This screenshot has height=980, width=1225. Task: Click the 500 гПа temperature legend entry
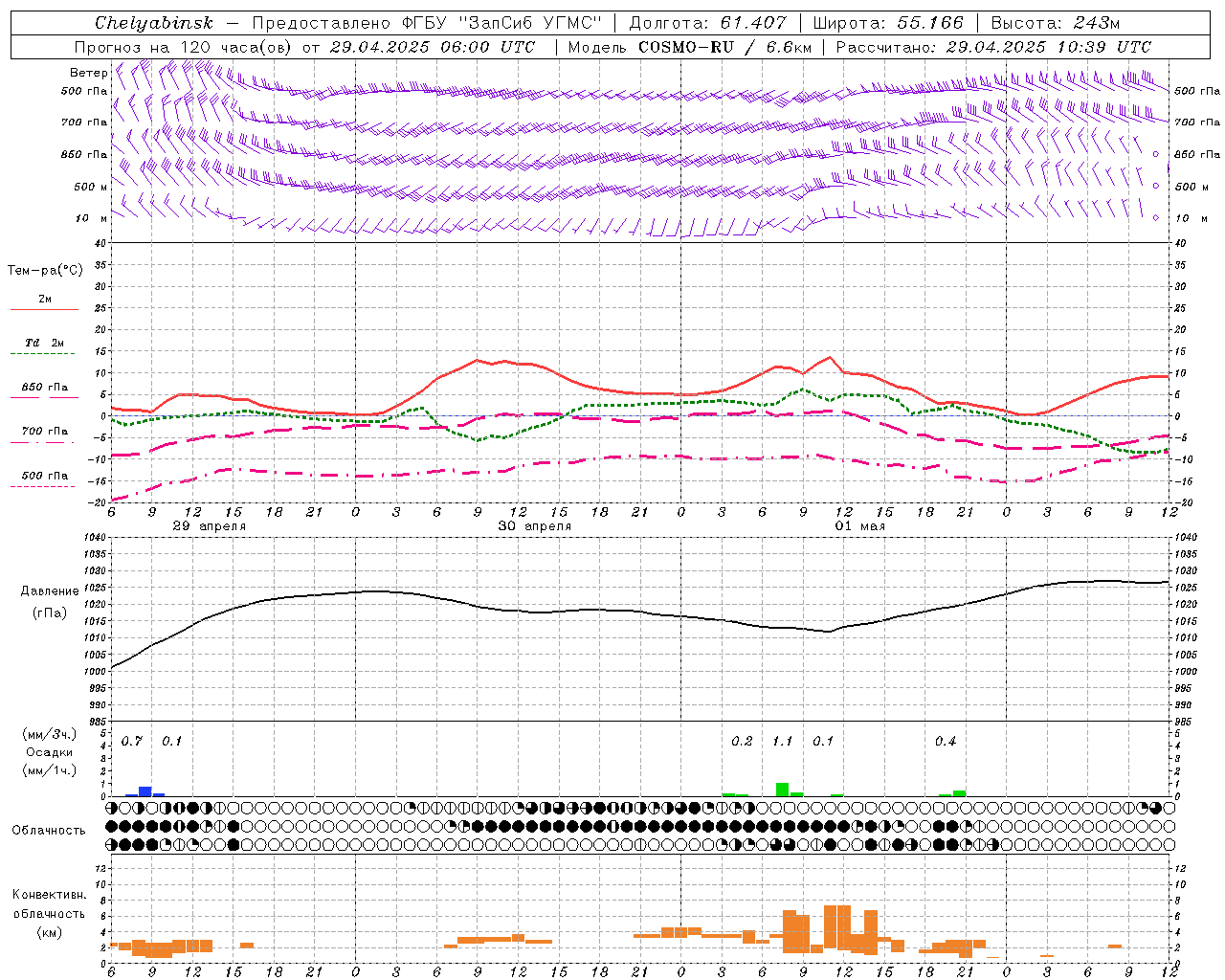(45, 476)
